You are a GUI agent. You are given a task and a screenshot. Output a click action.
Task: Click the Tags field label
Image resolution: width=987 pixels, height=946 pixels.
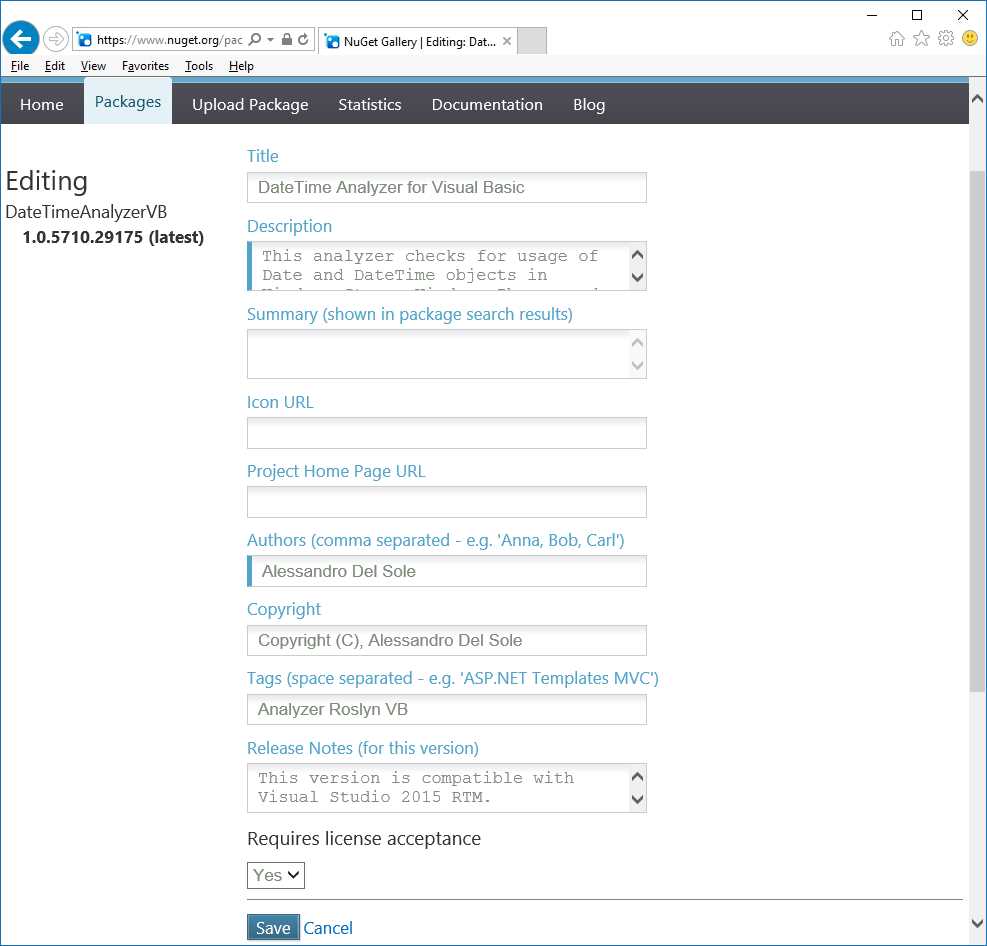pyautogui.click(x=453, y=679)
